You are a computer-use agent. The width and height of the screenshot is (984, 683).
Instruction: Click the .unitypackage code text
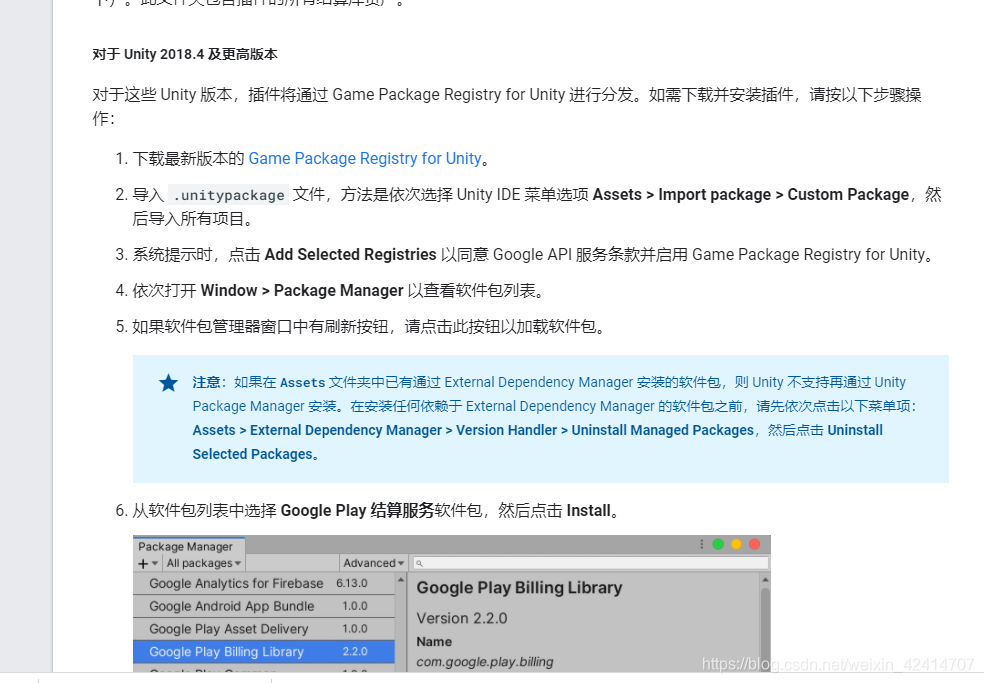click(x=229, y=195)
